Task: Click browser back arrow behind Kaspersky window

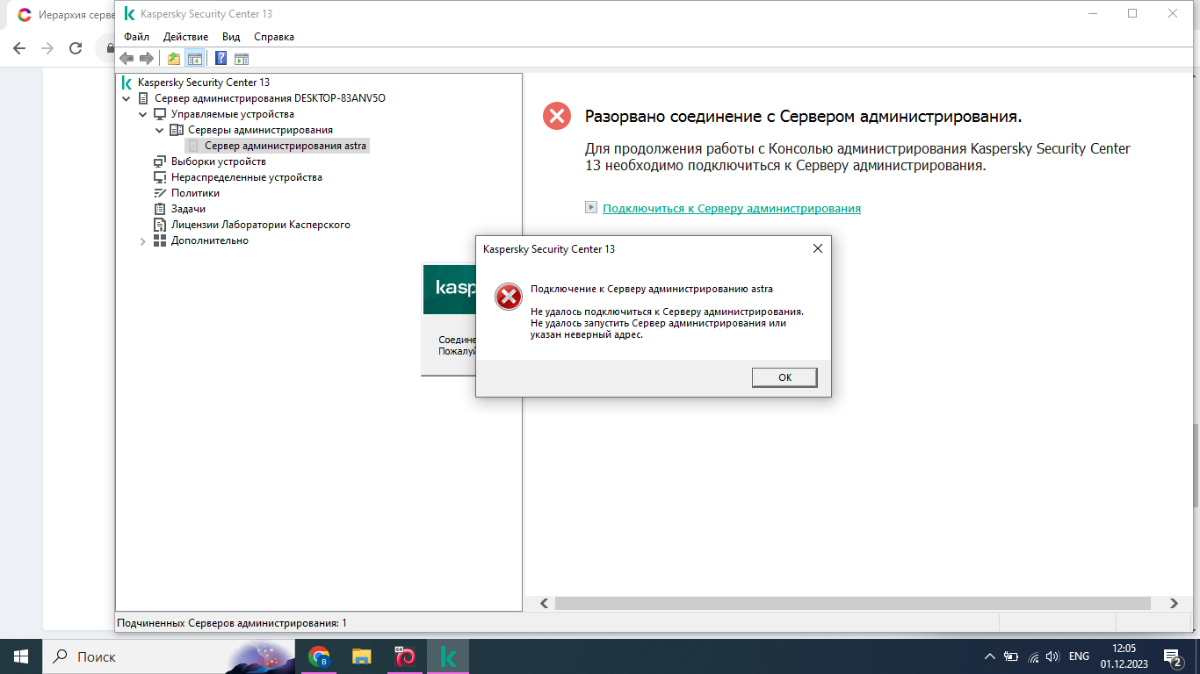Action: point(19,48)
